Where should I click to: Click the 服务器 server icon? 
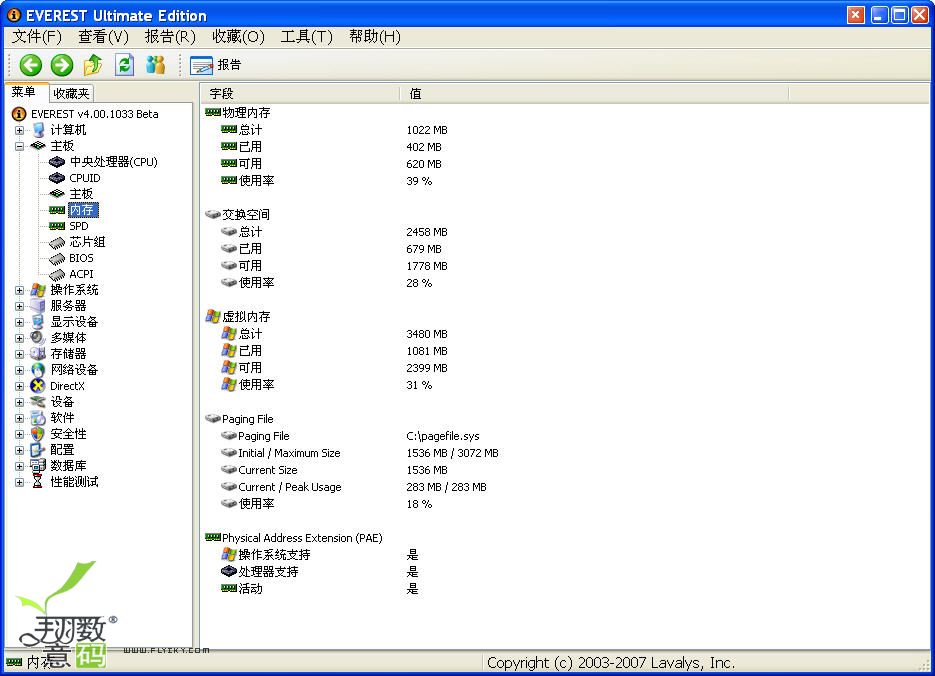point(38,306)
